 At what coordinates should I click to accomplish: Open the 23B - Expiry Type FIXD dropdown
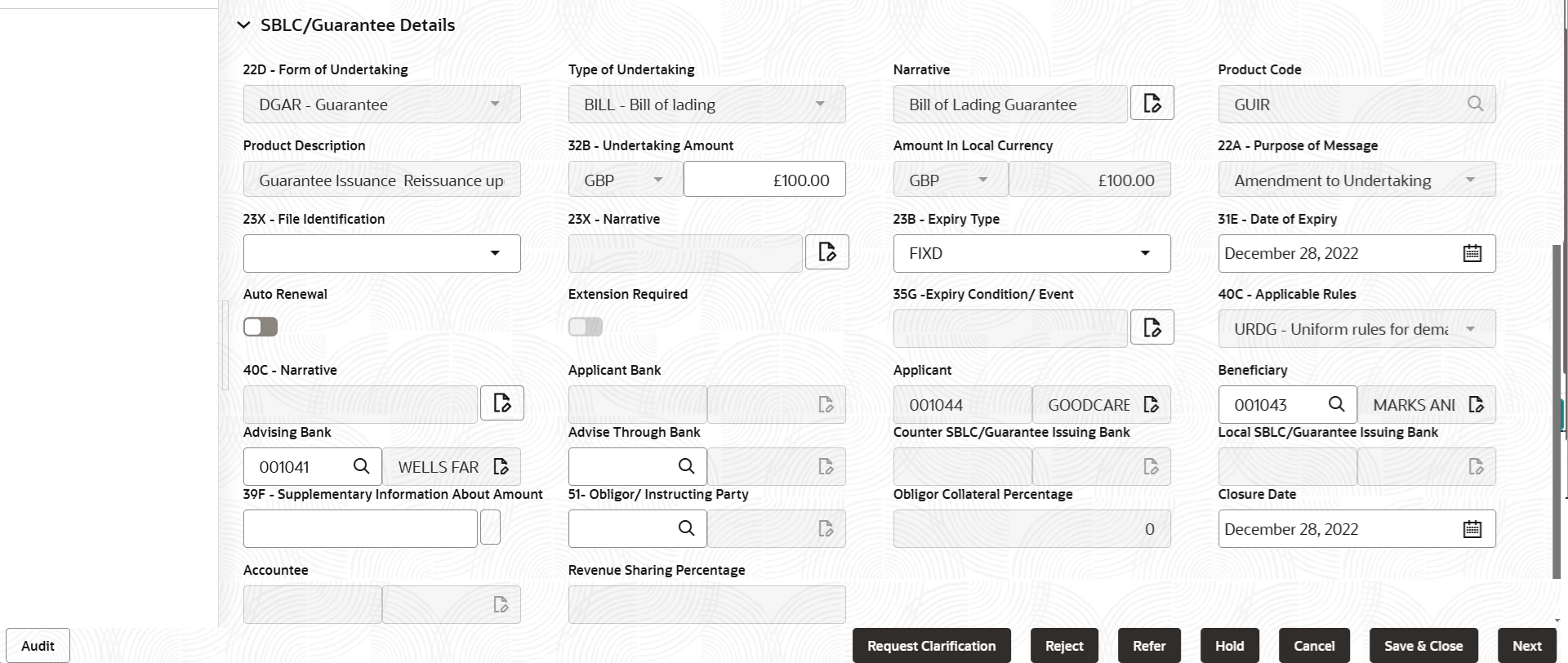1032,253
